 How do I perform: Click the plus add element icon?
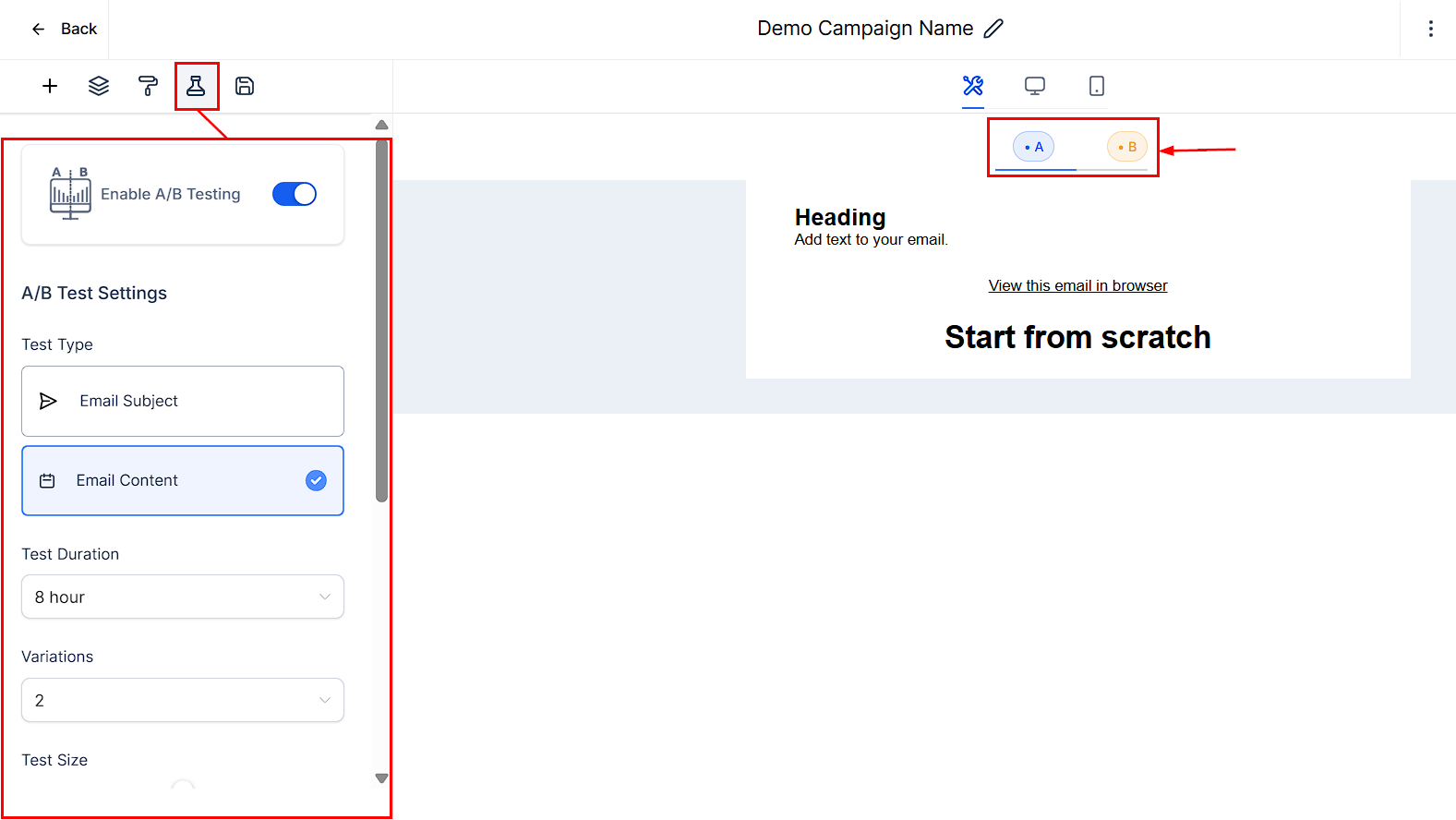(x=50, y=86)
